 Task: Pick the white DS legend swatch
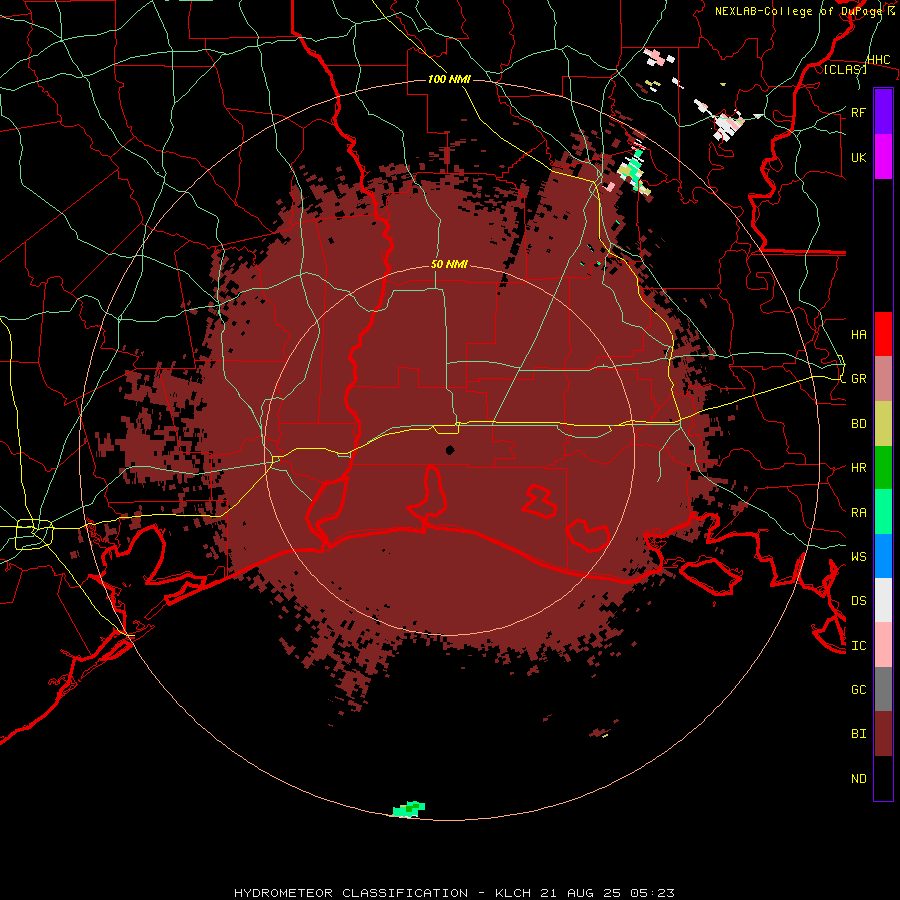tap(883, 600)
